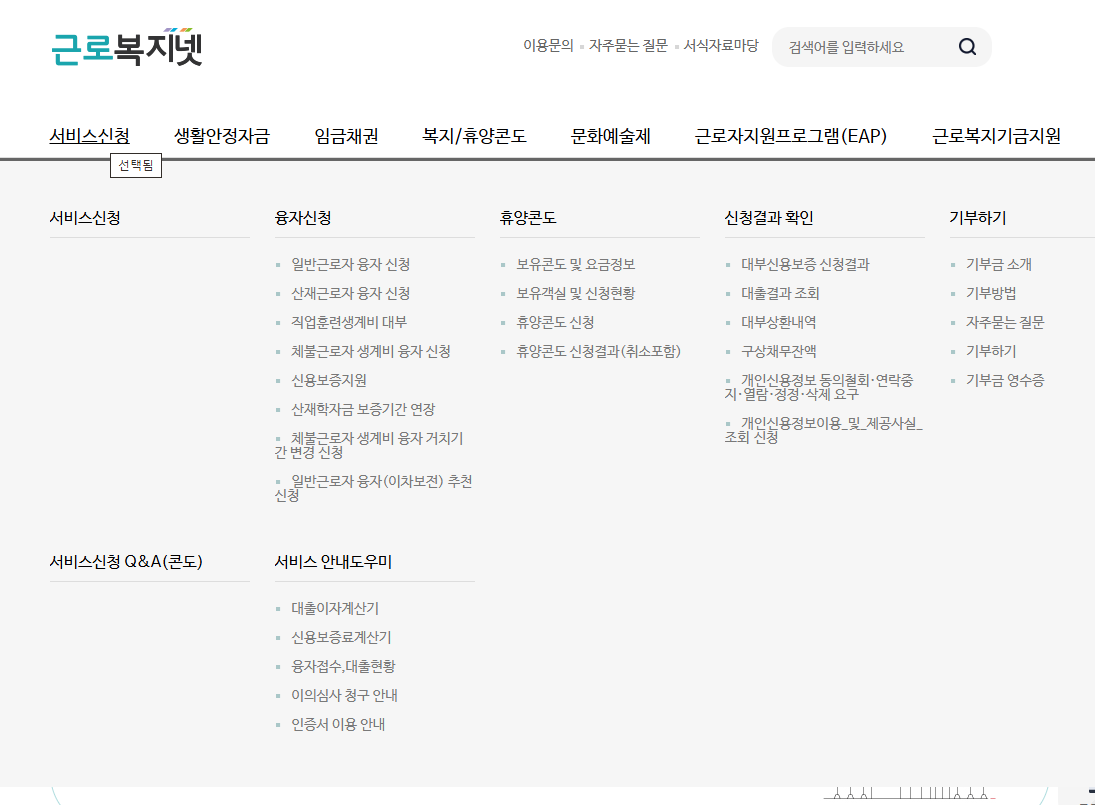View 대출결과 조회
The image size is (1095, 805).
click(x=780, y=293)
